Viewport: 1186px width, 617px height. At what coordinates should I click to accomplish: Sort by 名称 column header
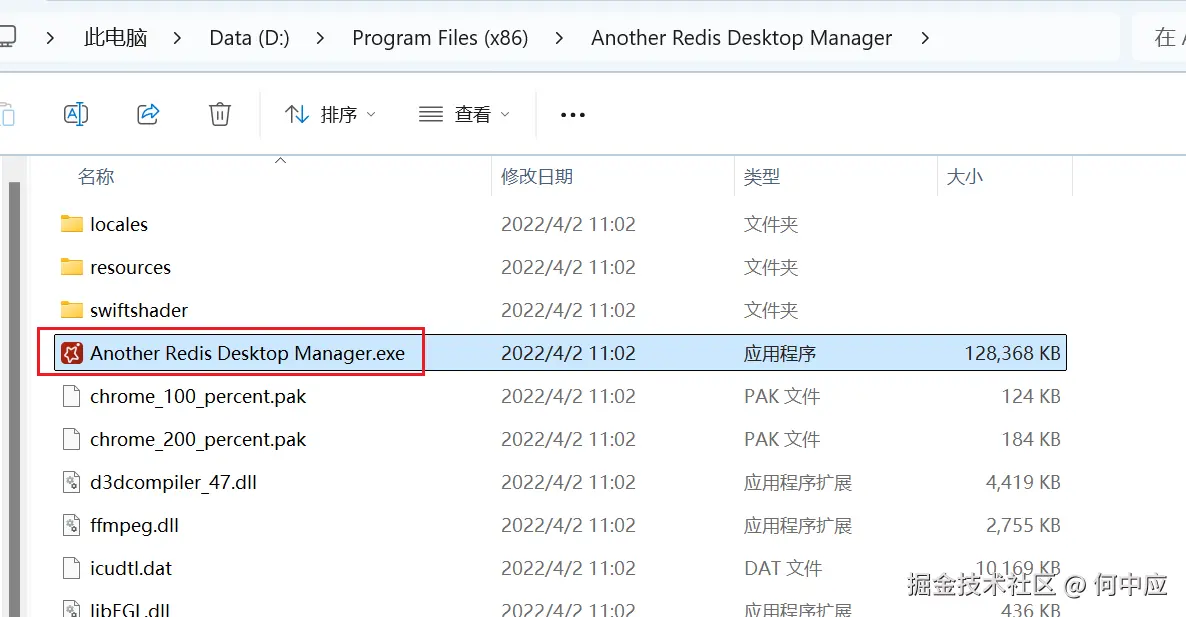(96, 177)
